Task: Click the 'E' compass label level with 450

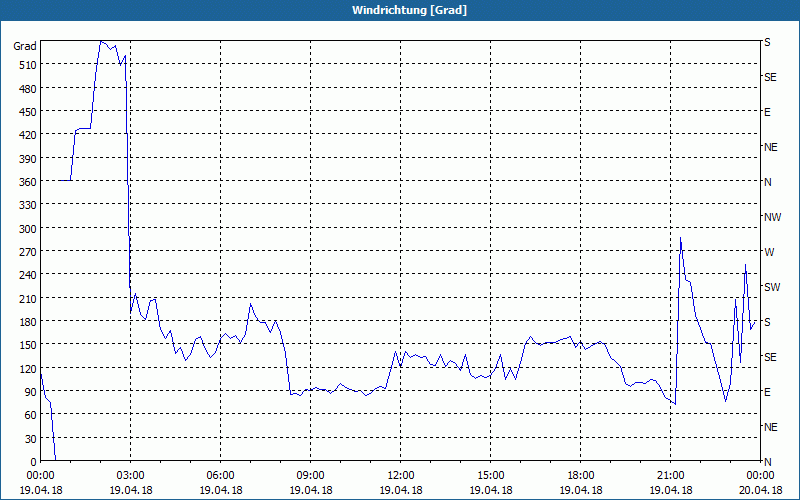Action: click(x=767, y=112)
